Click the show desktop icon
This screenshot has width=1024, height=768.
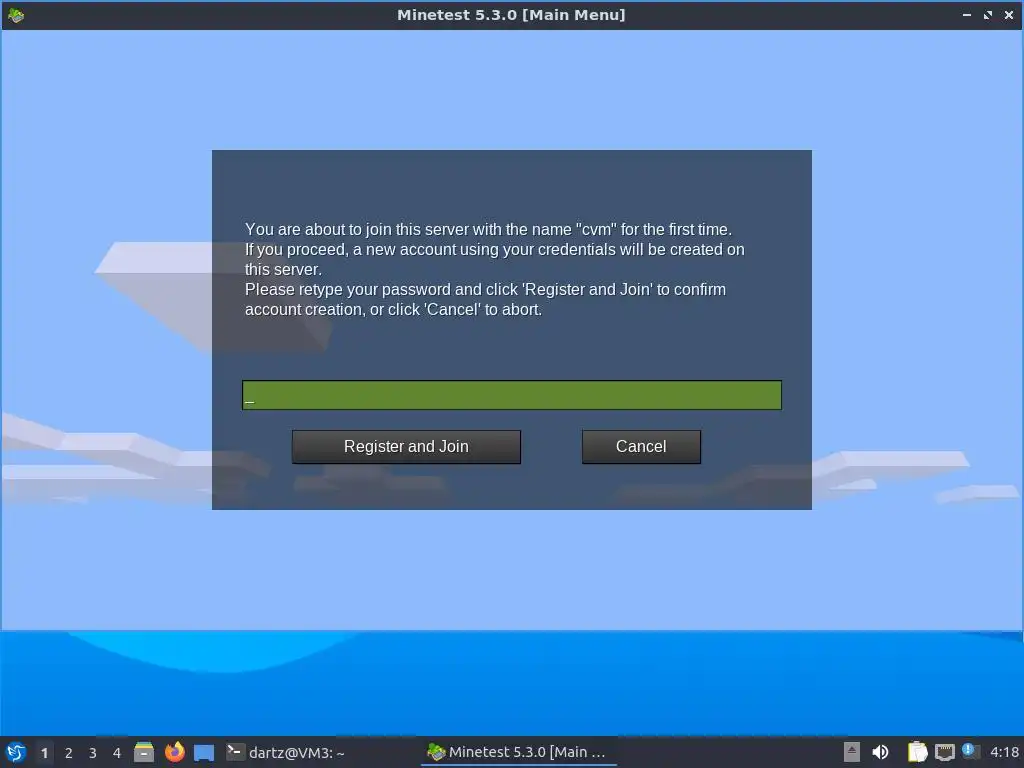click(204, 753)
